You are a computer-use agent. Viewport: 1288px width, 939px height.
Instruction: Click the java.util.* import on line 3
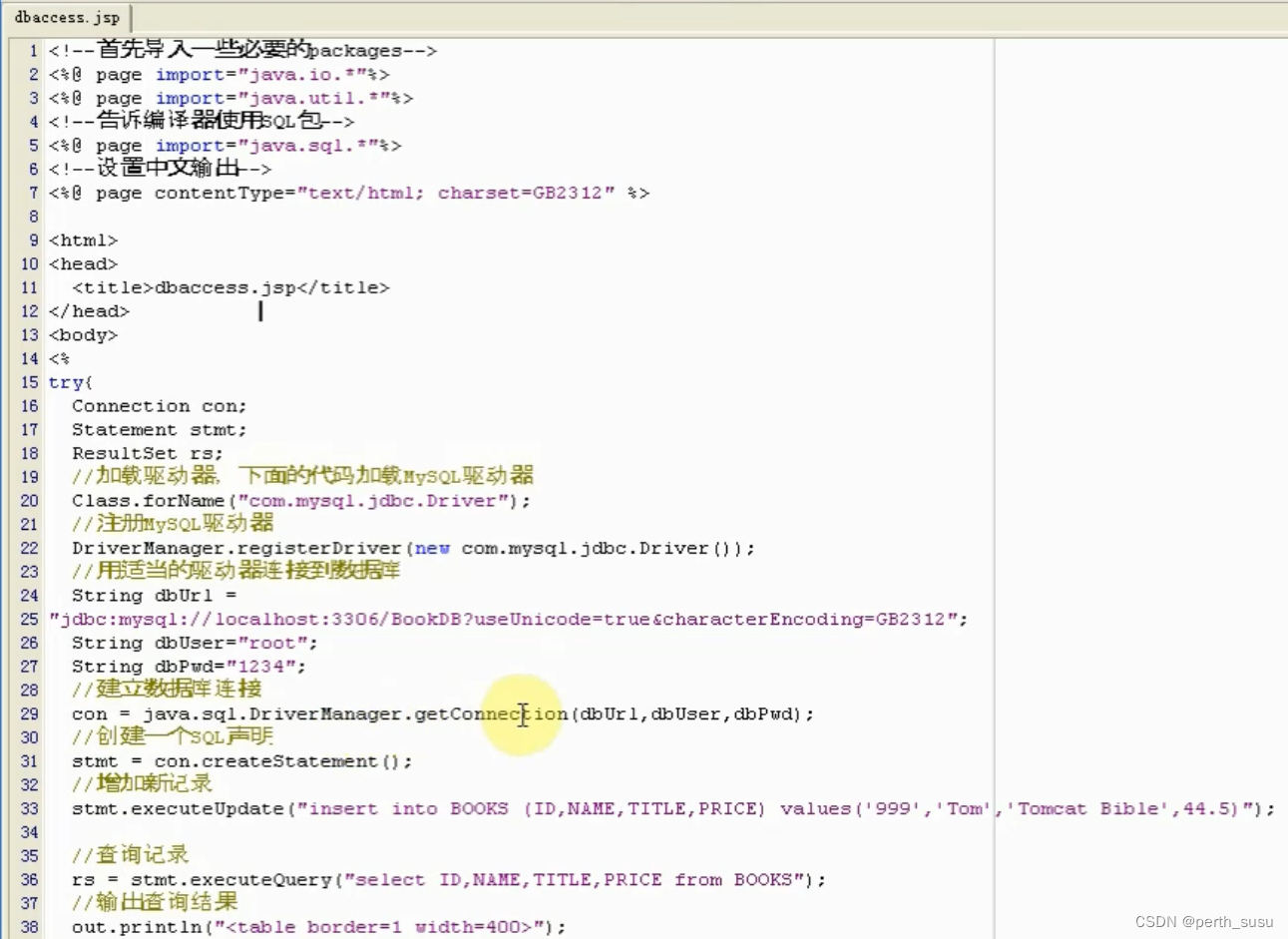click(x=230, y=99)
